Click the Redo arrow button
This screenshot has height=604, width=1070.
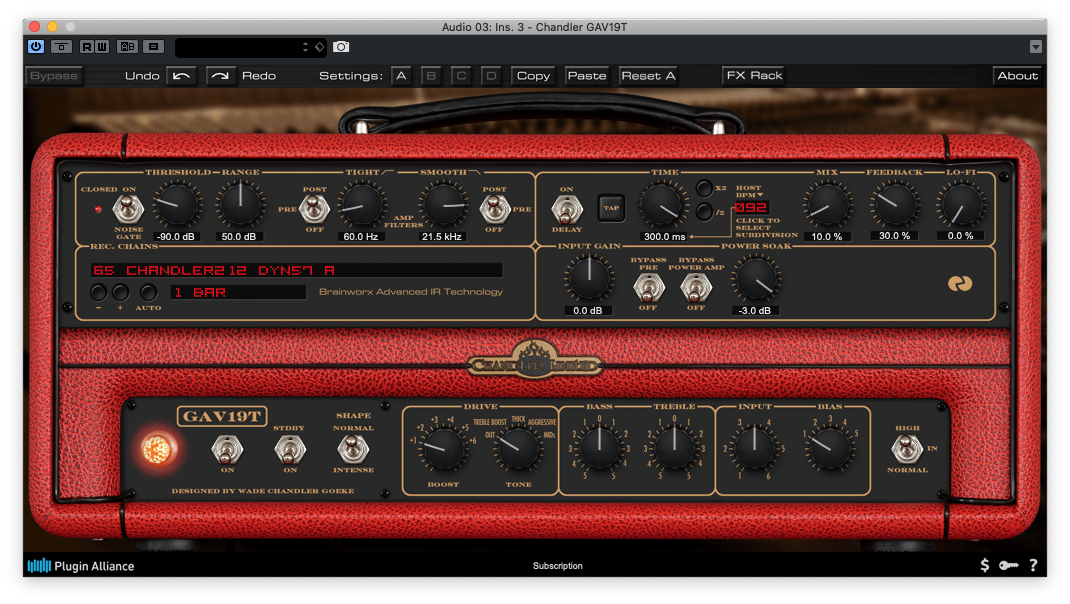coord(220,76)
